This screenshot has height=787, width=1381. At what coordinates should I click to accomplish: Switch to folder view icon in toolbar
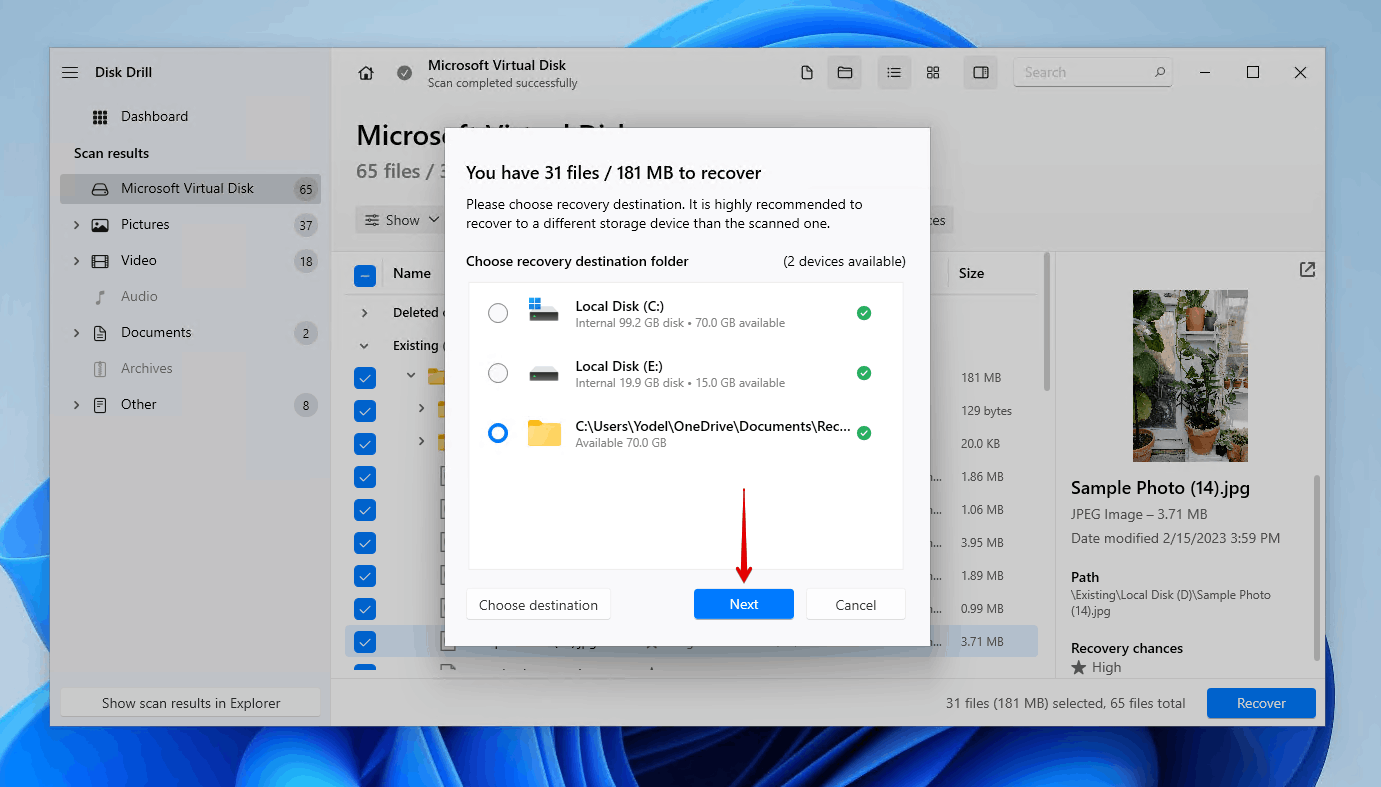pyautogui.click(x=844, y=73)
